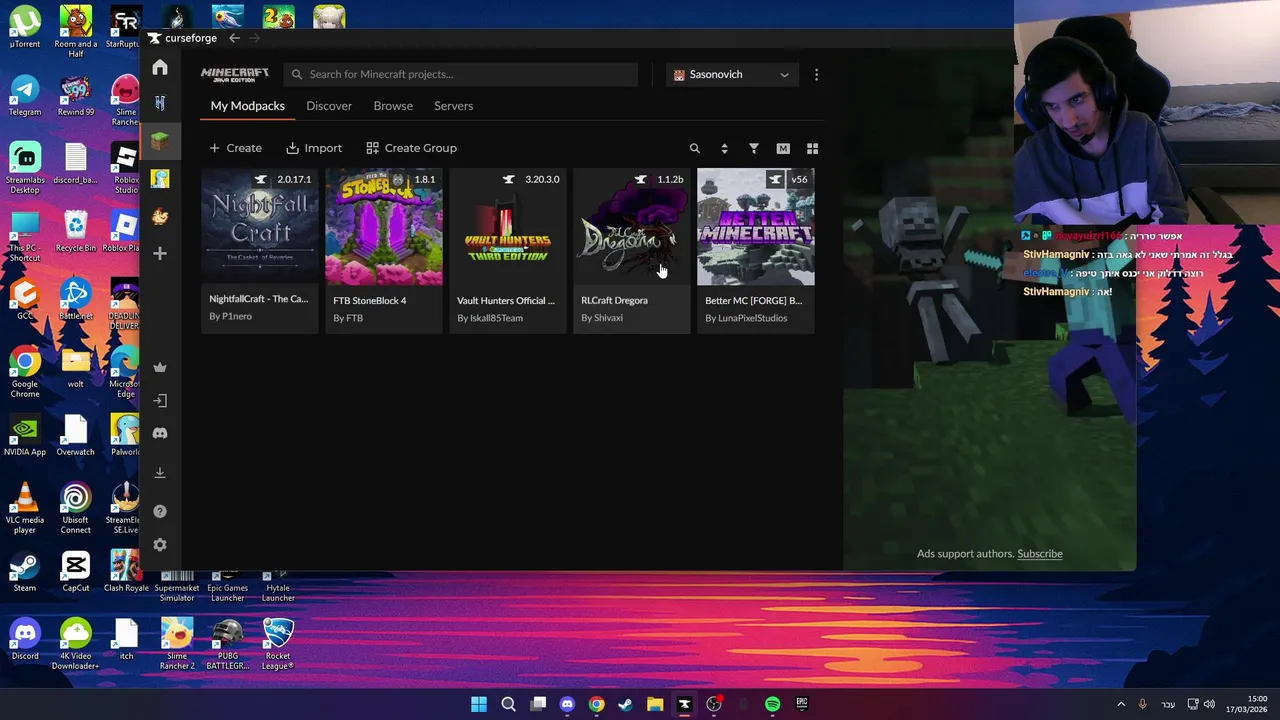Click the Minecraft Java Edition logo
Viewport: 1280px width, 720px height.
click(x=235, y=74)
